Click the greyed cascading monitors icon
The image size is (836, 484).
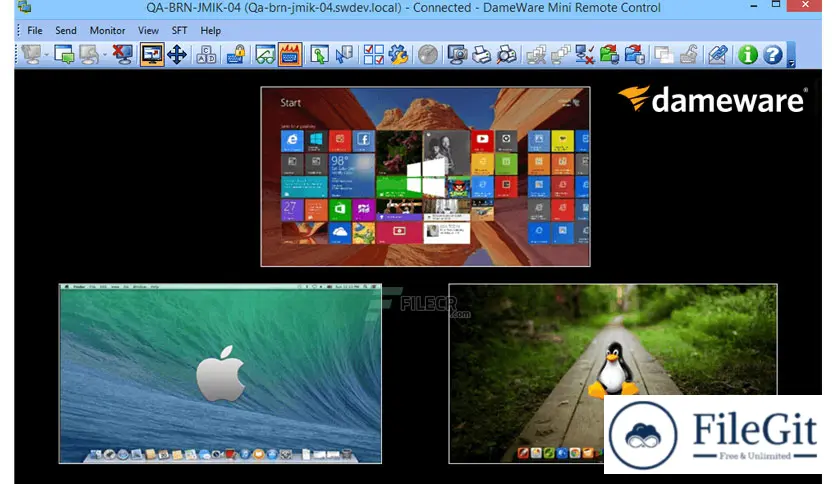click(560, 54)
